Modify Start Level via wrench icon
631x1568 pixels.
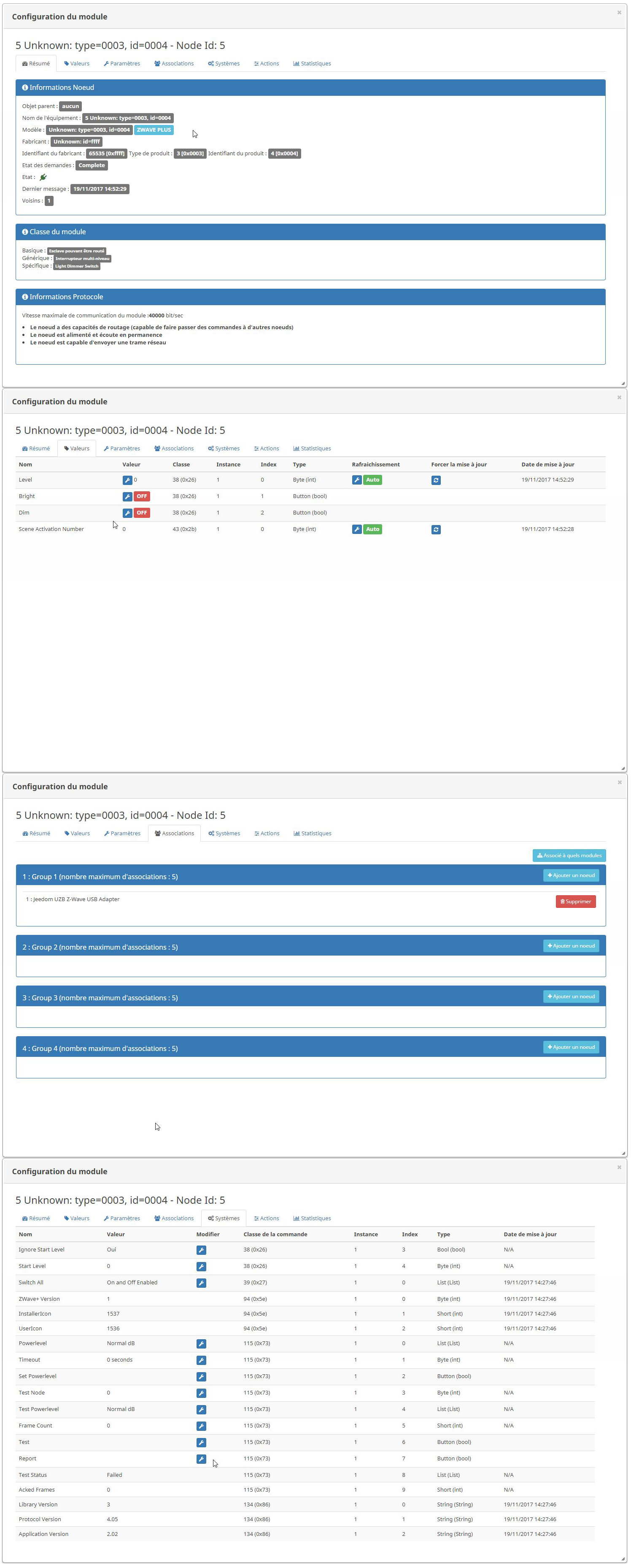click(201, 1266)
